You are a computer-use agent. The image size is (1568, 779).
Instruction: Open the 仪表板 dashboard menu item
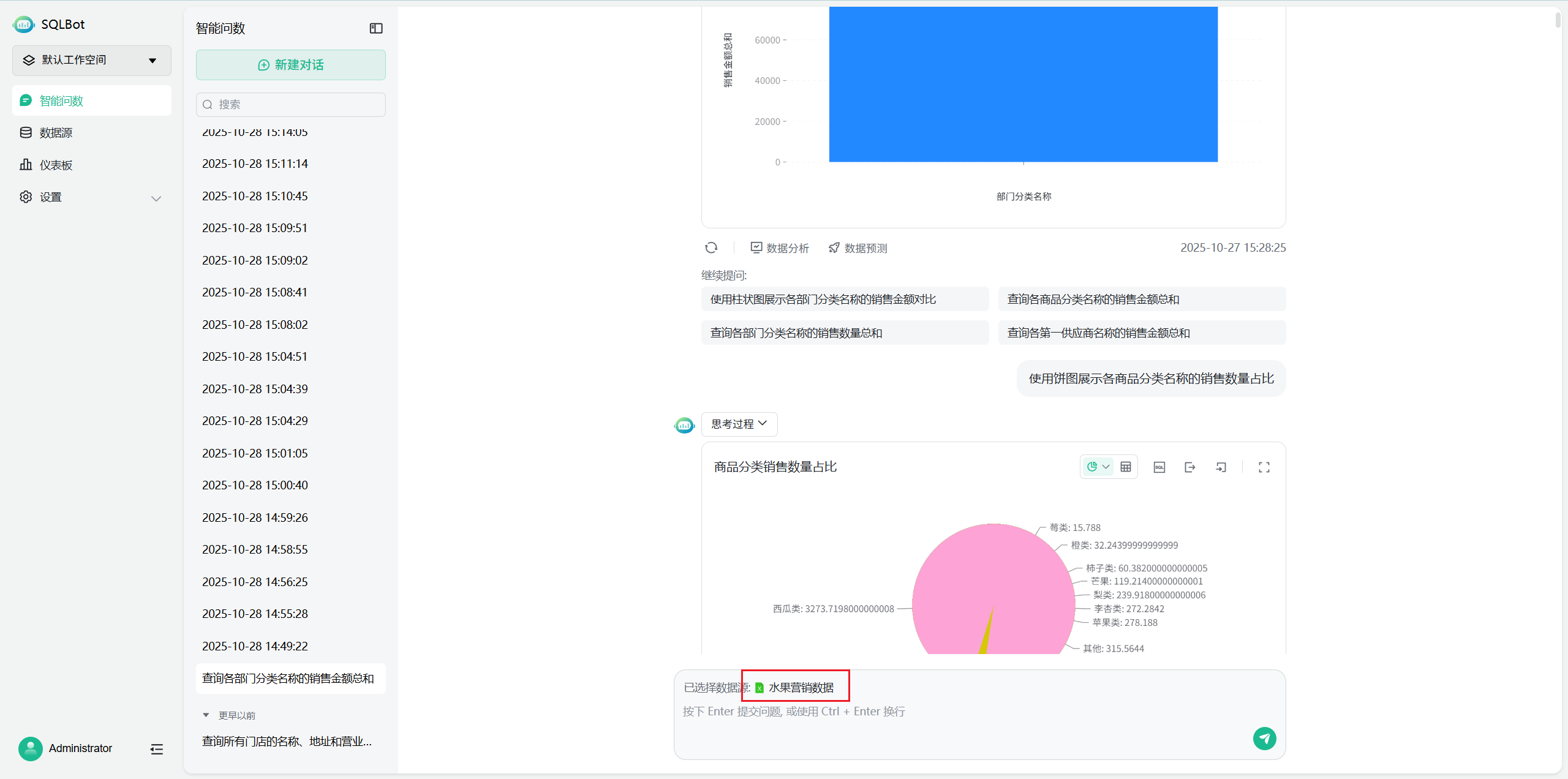click(x=56, y=165)
